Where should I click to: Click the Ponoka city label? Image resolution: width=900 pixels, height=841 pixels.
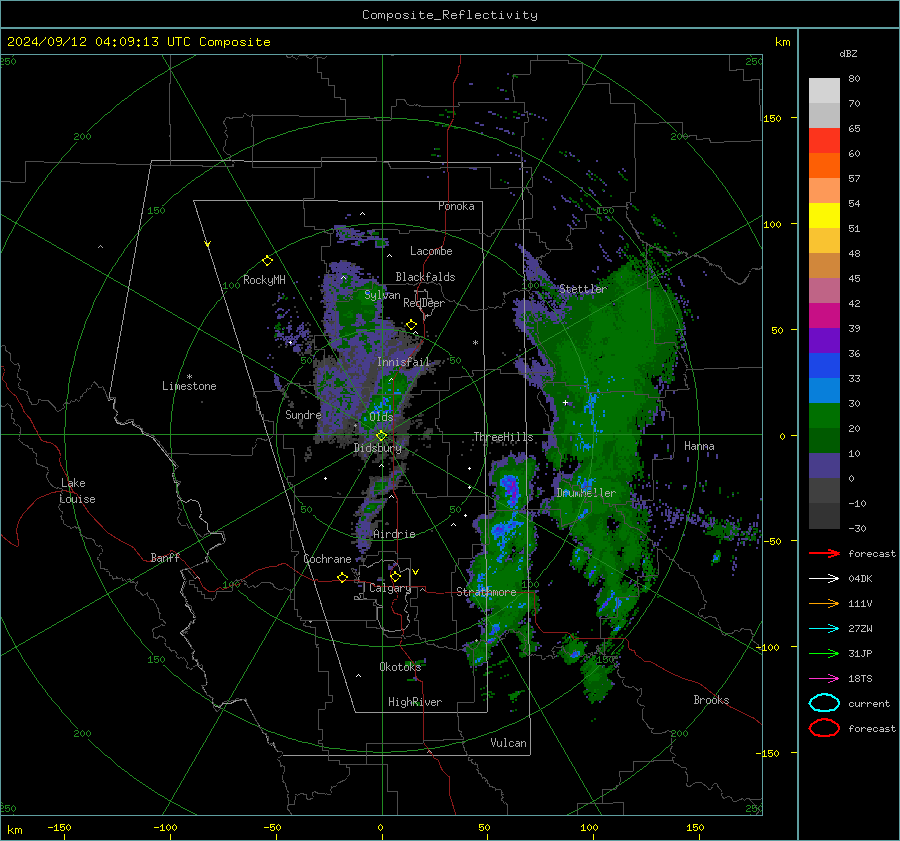click(x=456, y=206)
